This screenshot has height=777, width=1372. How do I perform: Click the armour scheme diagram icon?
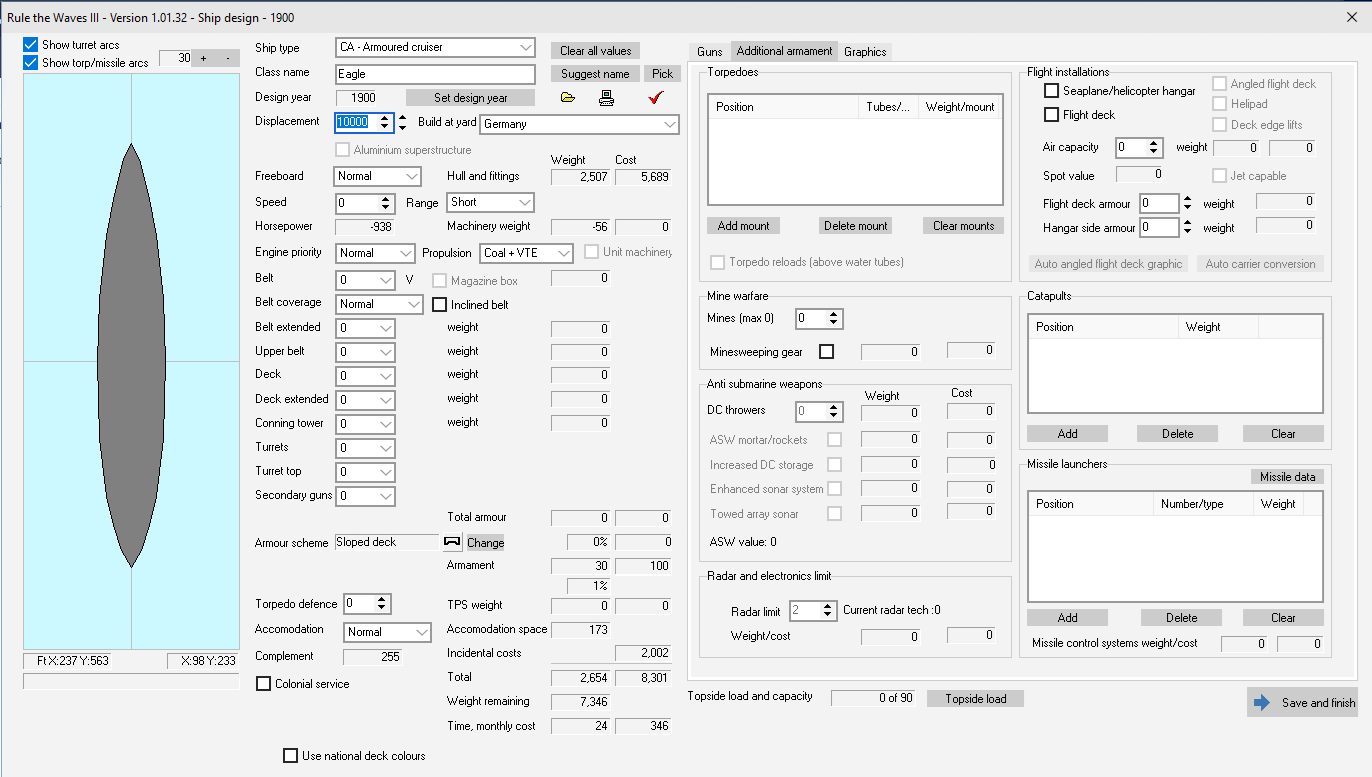(x=452, y=542)
